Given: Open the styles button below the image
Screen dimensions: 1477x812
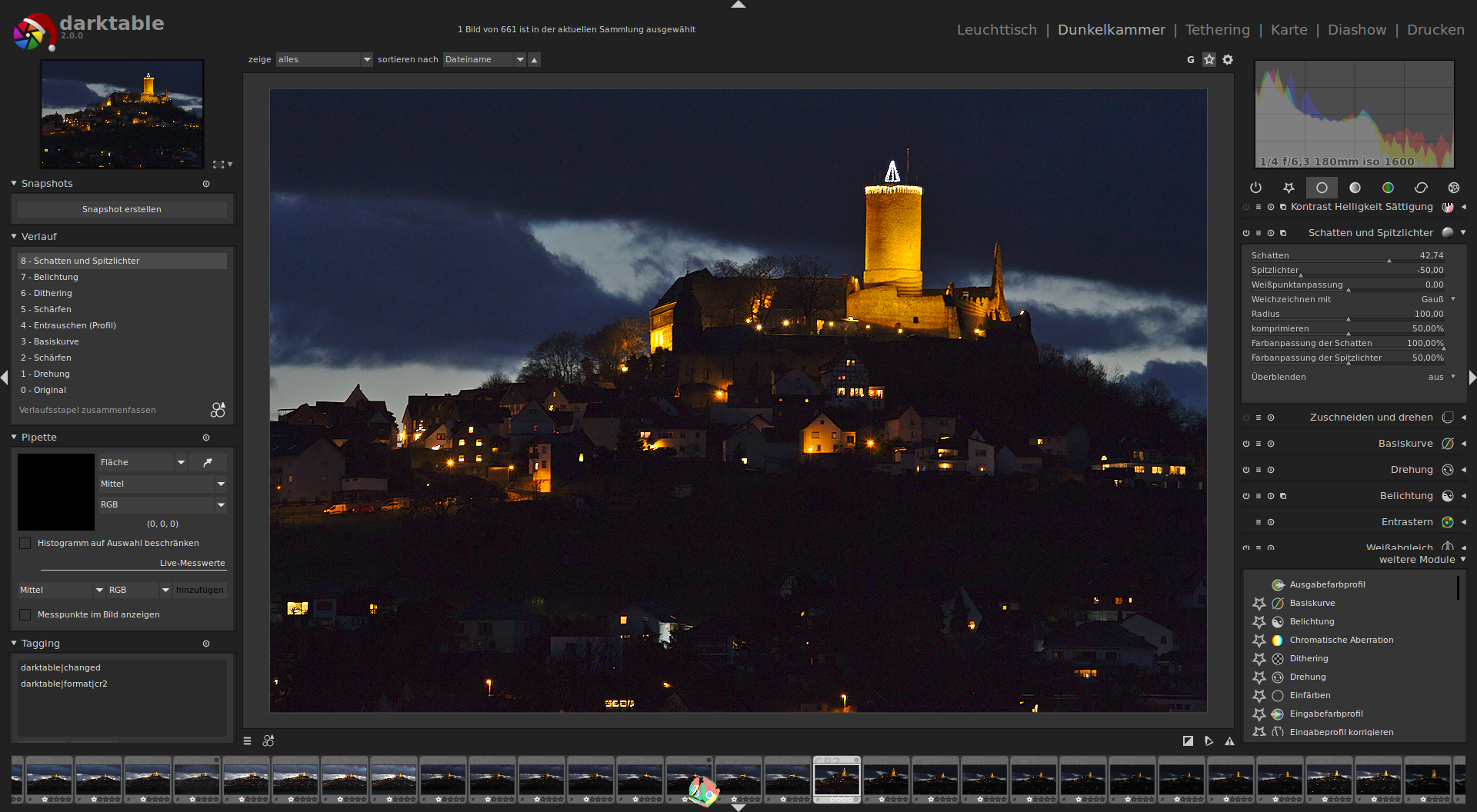Looking at the screenshot, I should 268,740.
